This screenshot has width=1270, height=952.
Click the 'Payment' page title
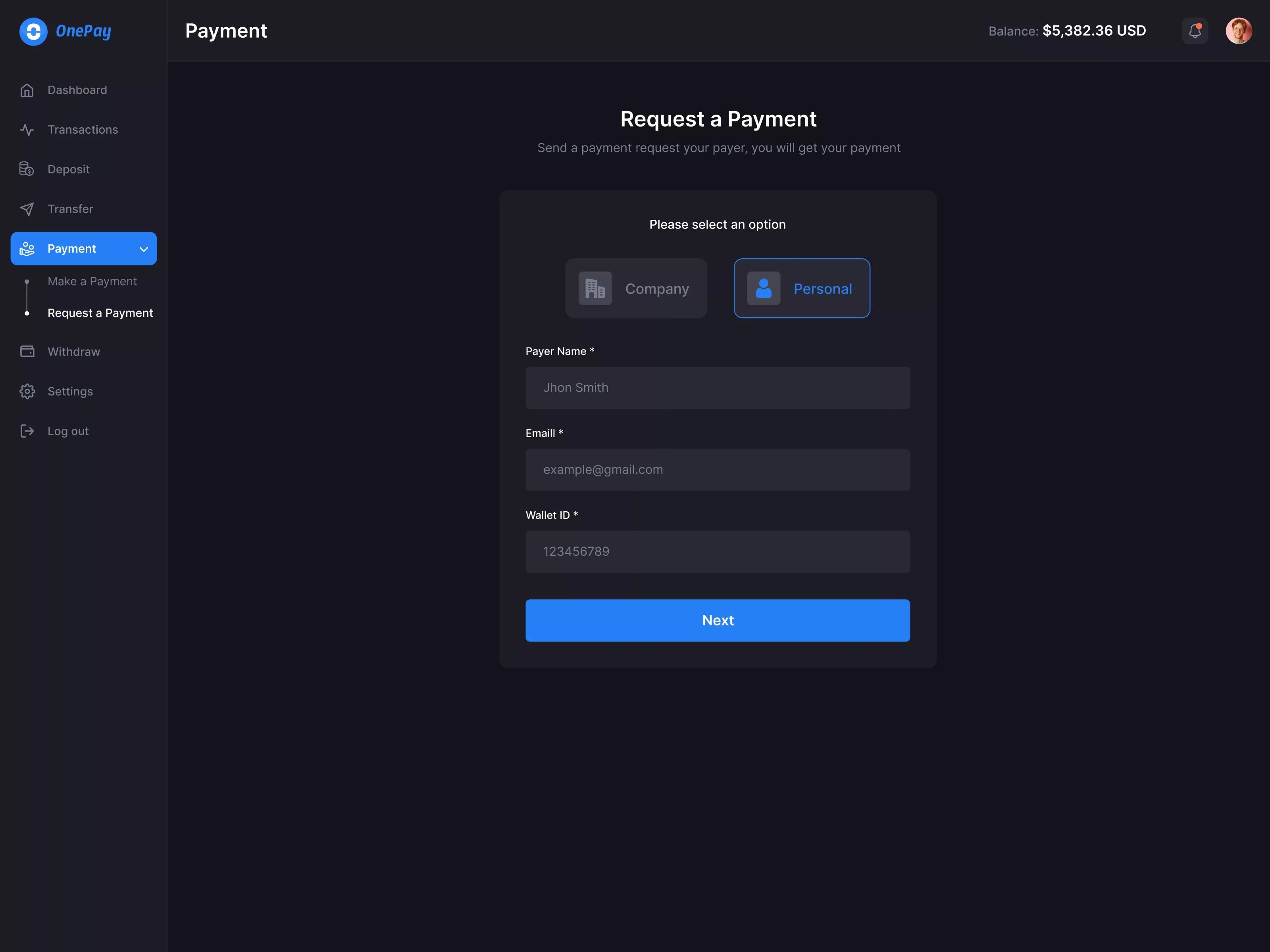(x=226, y=31)
